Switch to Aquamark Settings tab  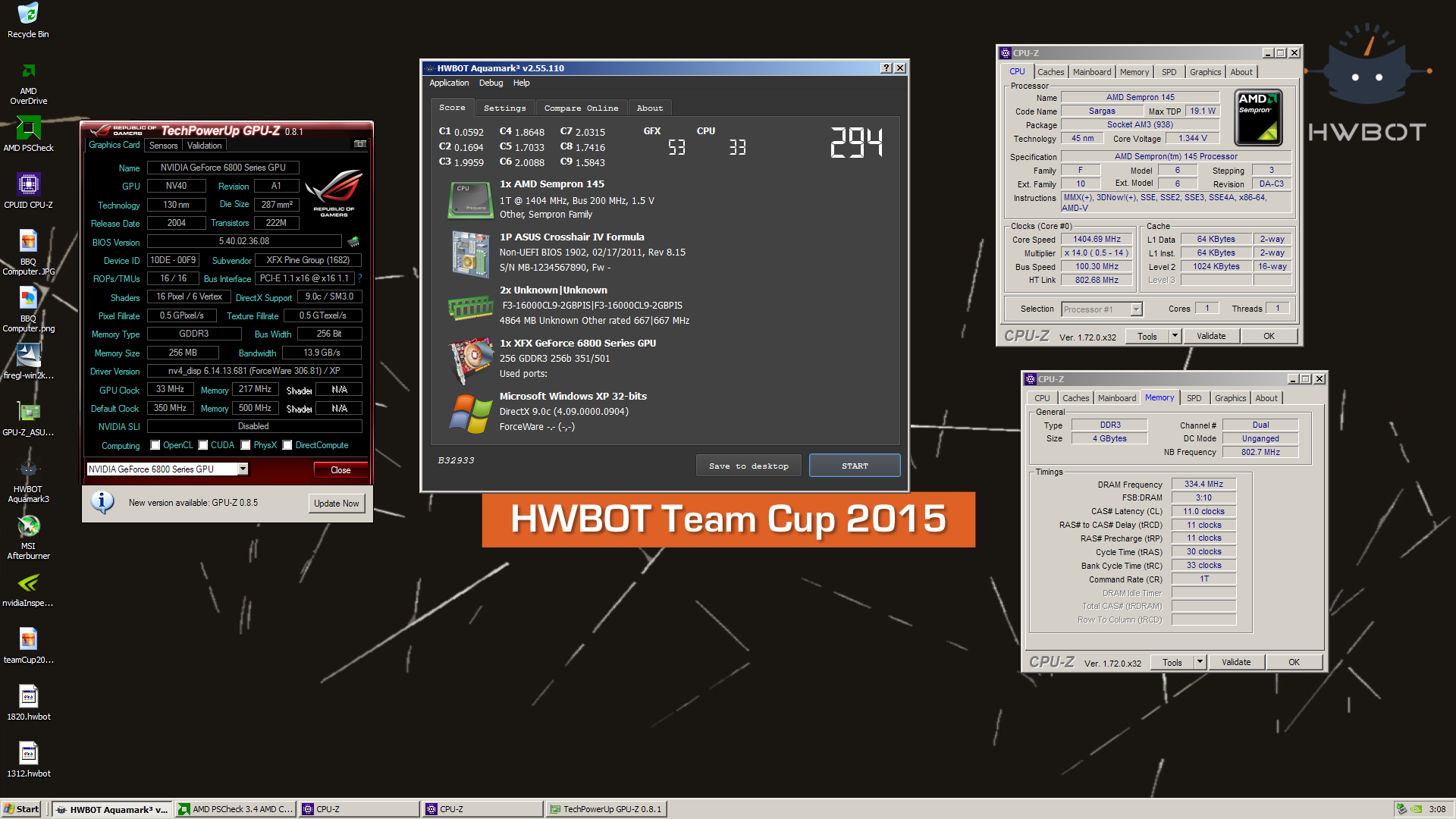(x=504, y=108)
